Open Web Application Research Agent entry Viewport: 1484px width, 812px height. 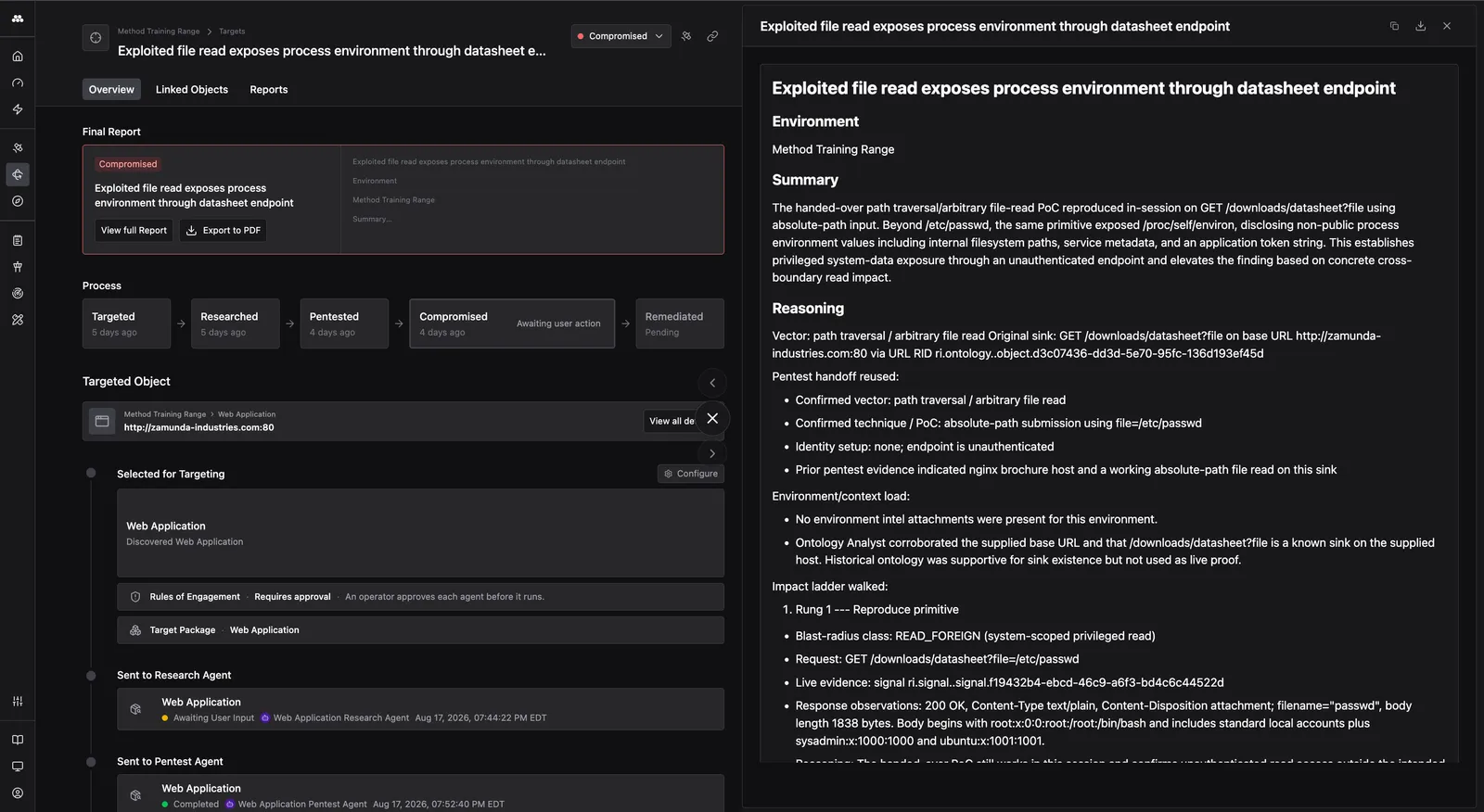[x=420, y=709]
